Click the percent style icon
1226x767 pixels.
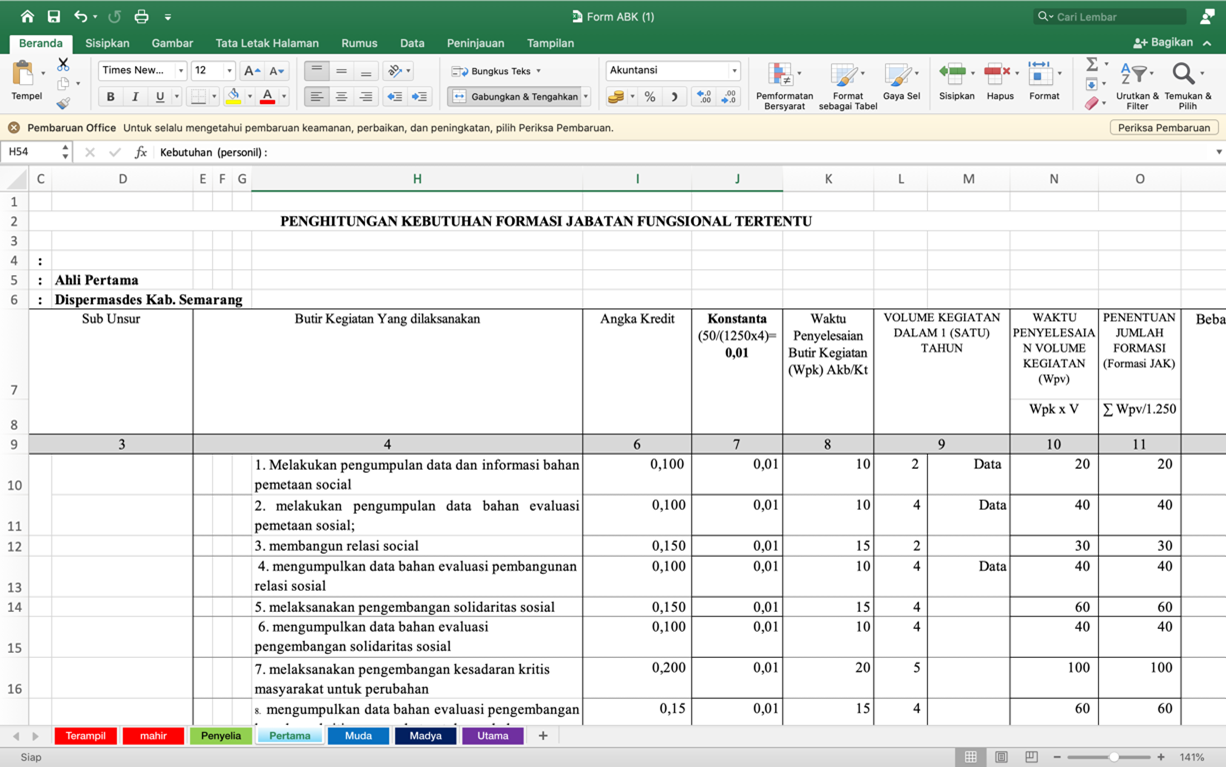(650, 97)
